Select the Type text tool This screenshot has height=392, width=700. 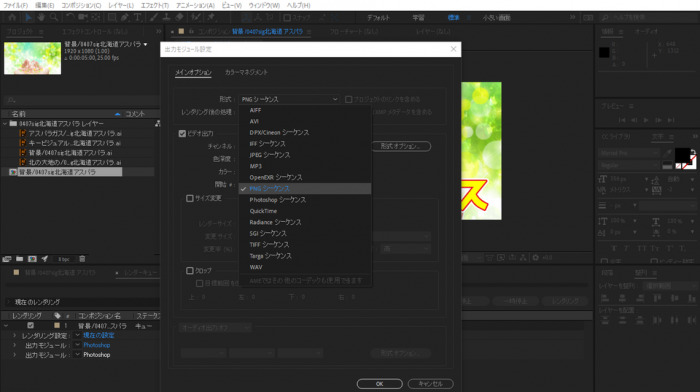[138, 17]
